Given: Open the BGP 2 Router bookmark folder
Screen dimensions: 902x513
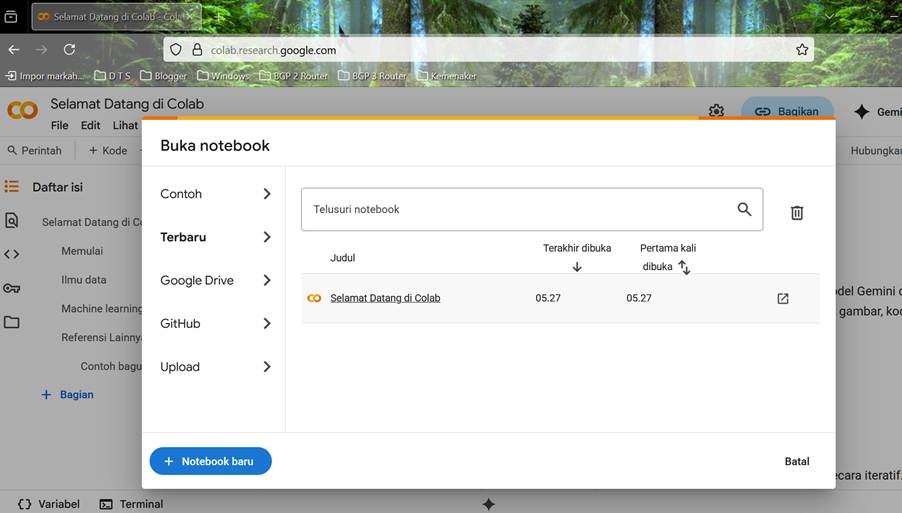Looking at the screenshot, I should pos(293,76).
